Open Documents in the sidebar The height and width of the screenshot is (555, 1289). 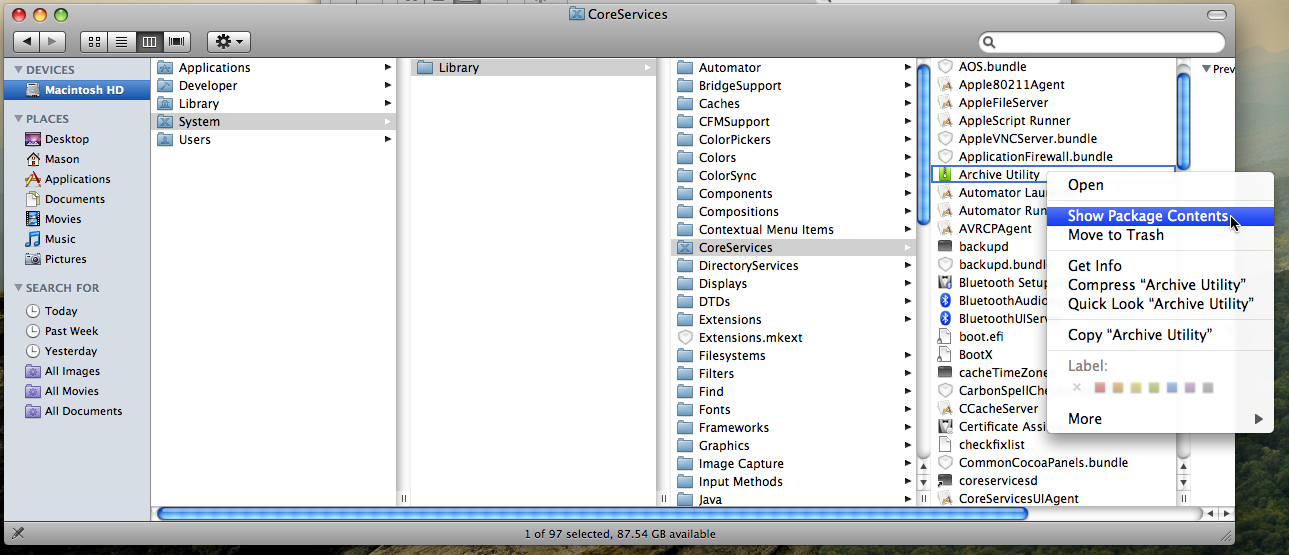76,199
